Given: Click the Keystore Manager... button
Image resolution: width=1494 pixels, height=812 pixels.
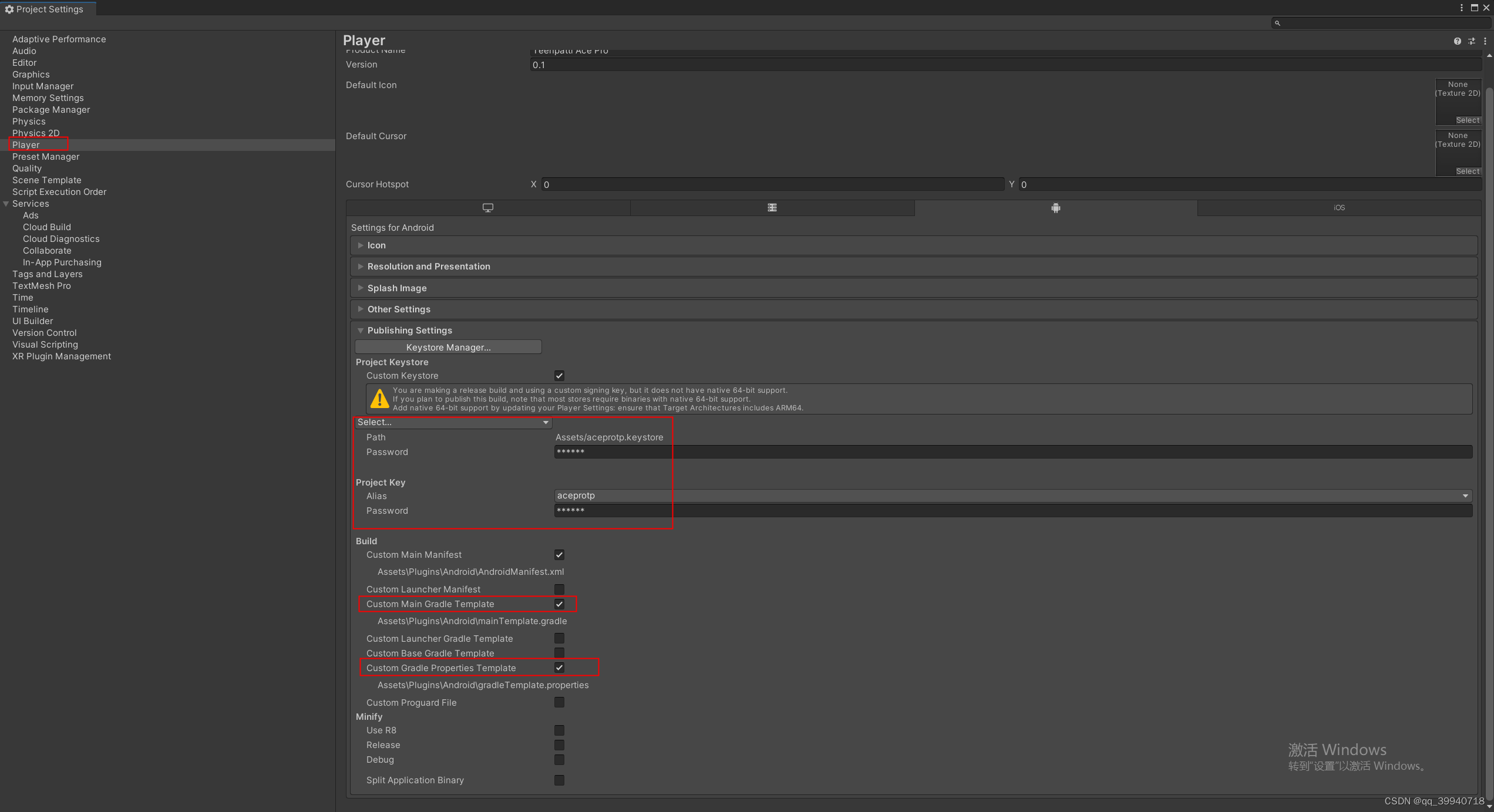Looking at the screenshot, I should click(x=448, y=348).
